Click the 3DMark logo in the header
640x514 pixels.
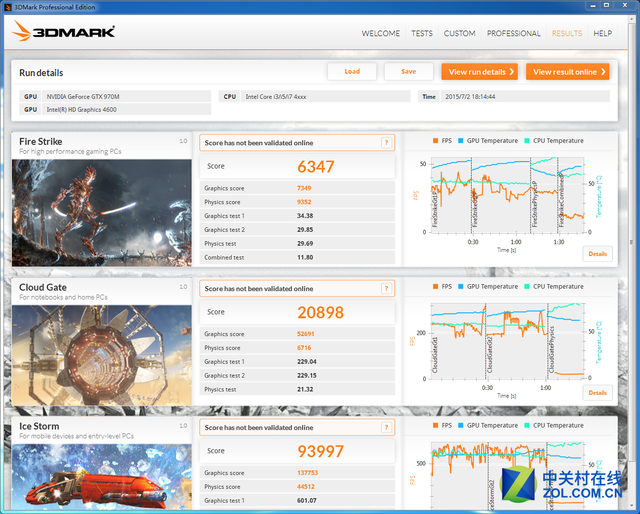(65, 32)
